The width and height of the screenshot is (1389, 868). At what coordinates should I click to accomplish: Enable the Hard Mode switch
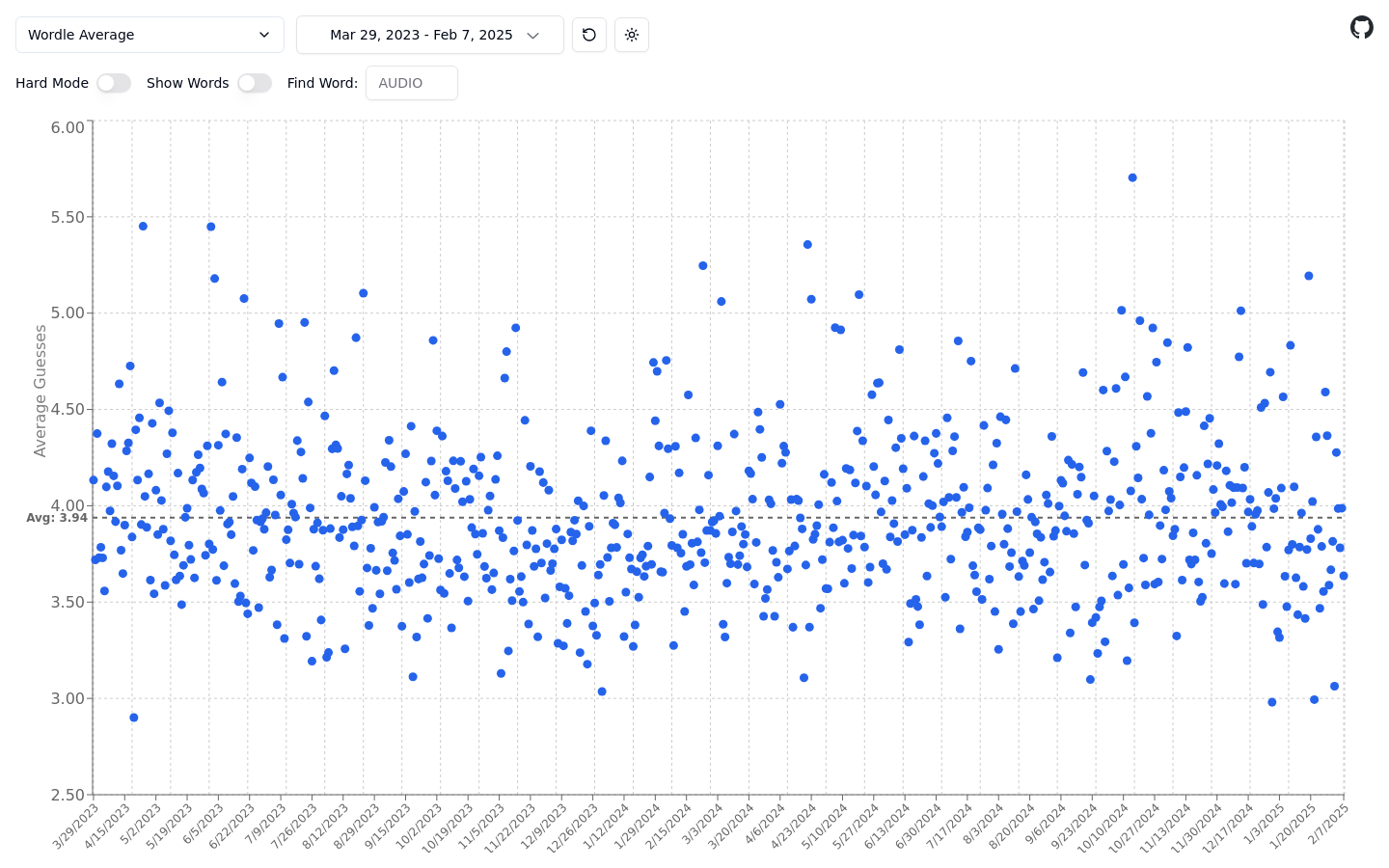[x=114, y=83]
